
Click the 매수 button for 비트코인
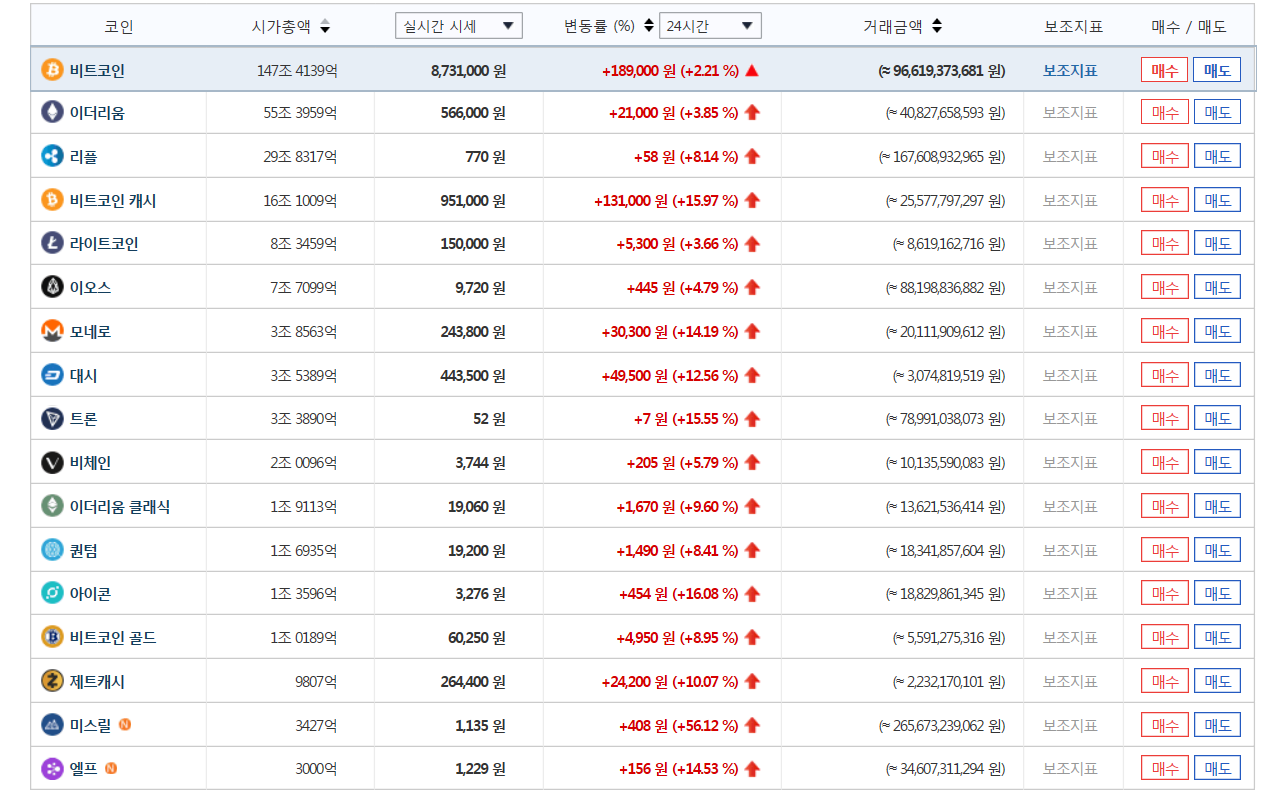pos(1164,69)
